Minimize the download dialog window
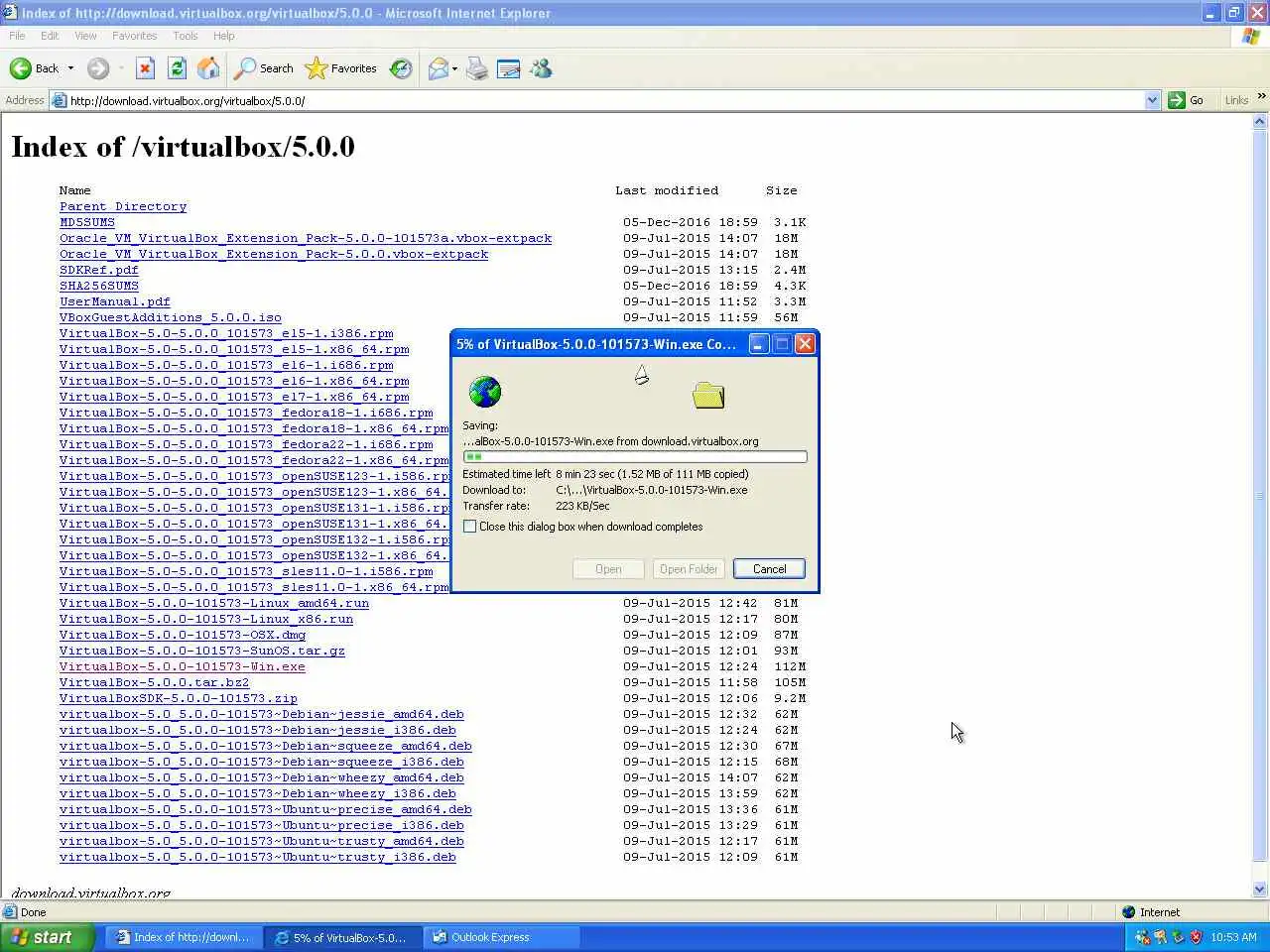Image resolution: width=1270 pixels, height=952 pixels. click(759, 344)
